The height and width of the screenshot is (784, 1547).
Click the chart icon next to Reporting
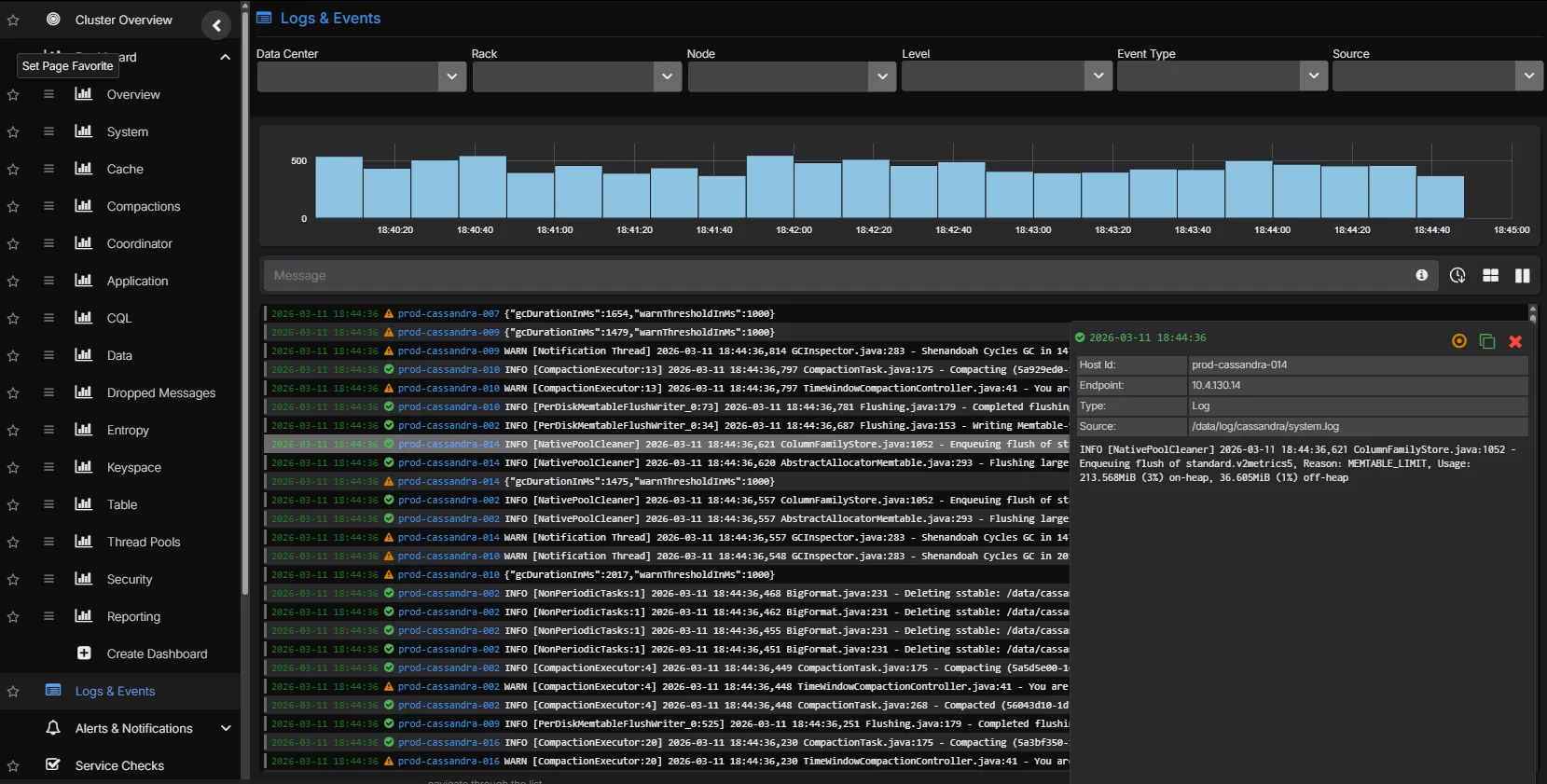tap(84, 615)
